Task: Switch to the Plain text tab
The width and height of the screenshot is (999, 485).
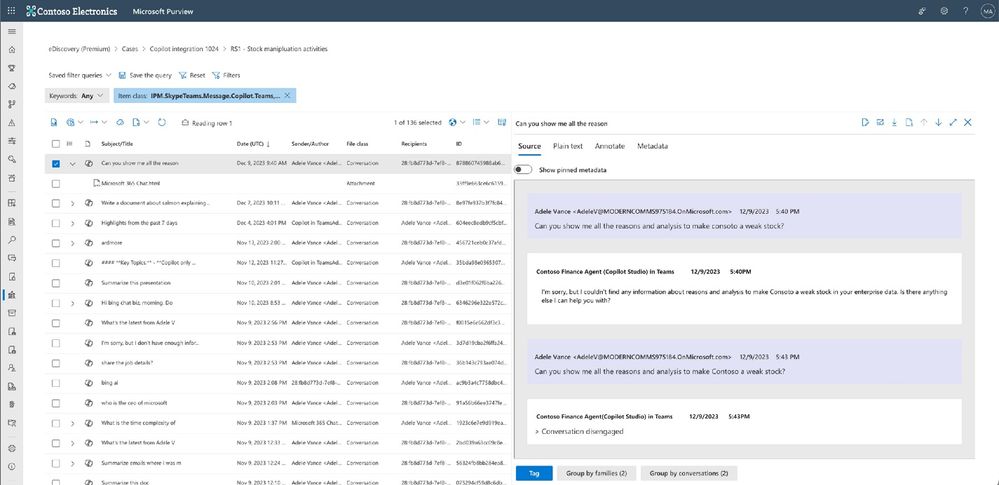Action: (568, 146)
